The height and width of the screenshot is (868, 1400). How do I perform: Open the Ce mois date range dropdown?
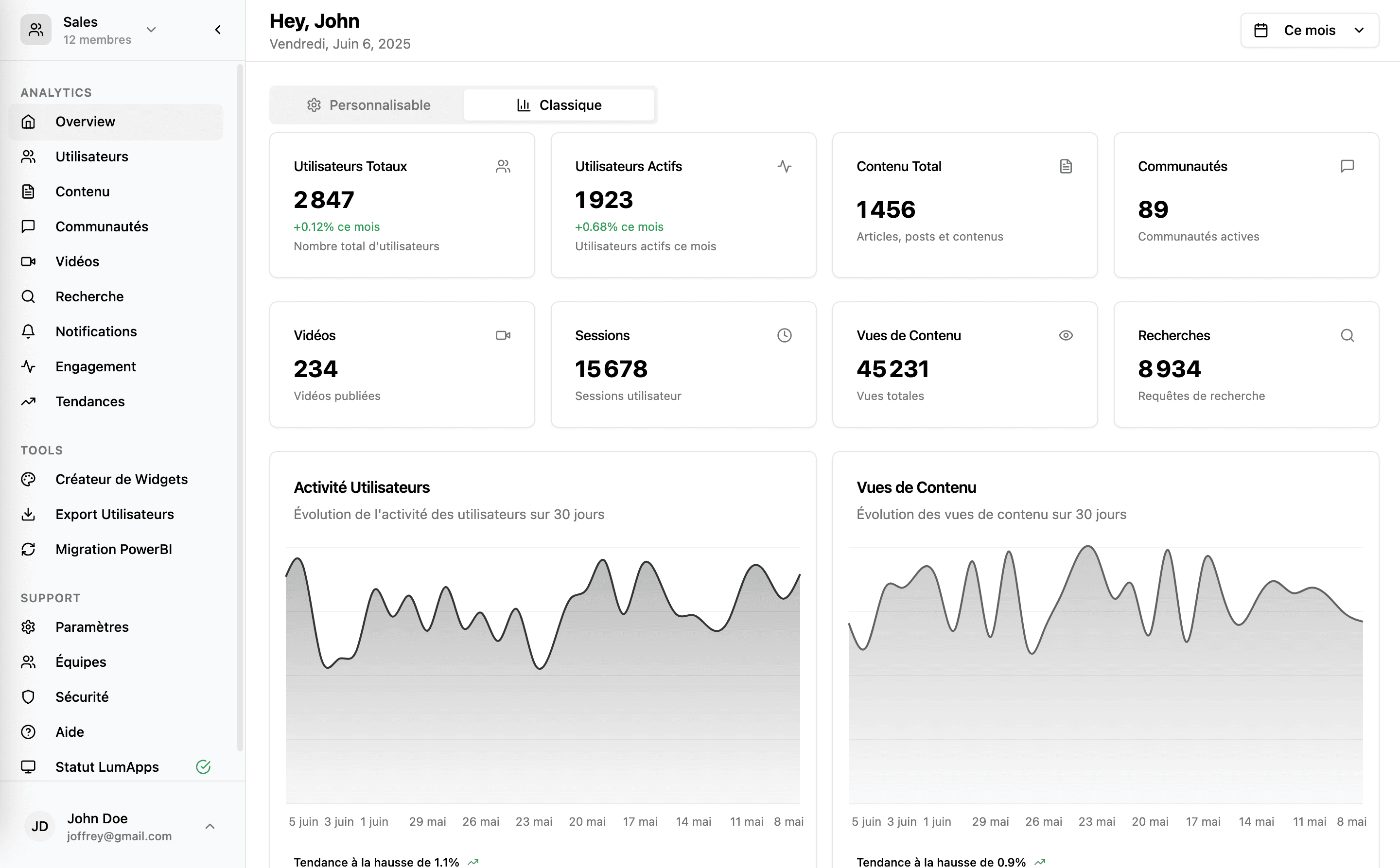coord(1309,30)
